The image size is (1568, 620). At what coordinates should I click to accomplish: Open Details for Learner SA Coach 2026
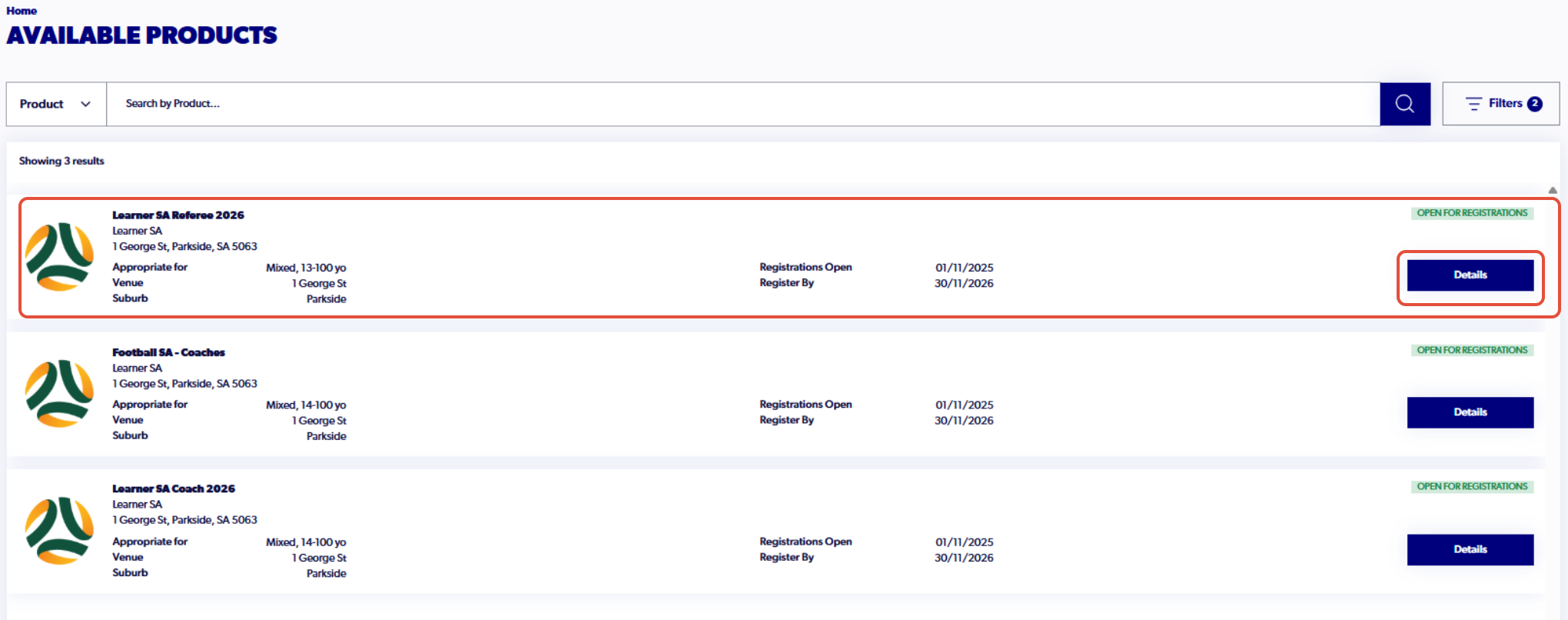pos(1470,550)
